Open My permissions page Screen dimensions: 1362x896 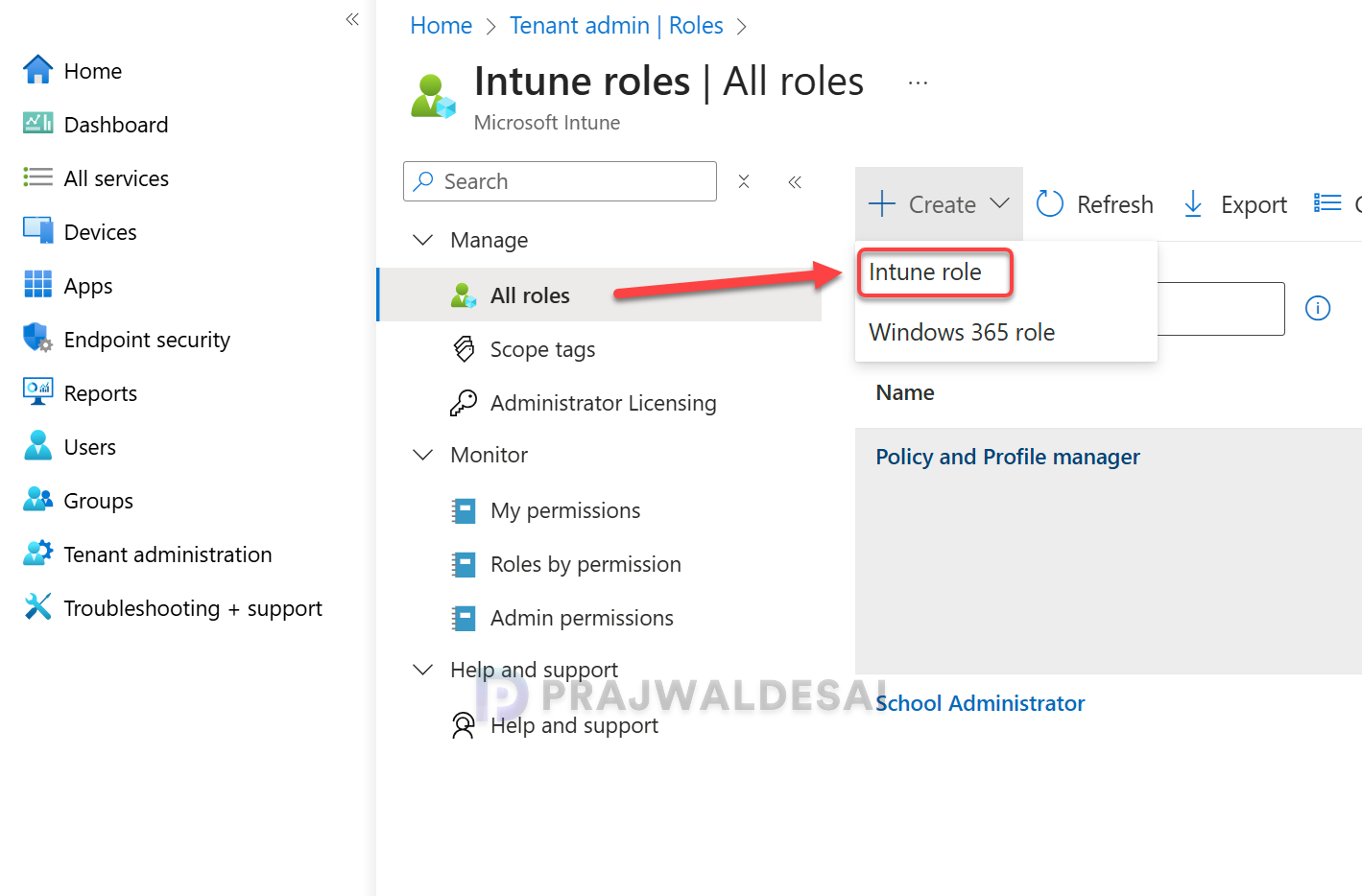coord(565,510)
